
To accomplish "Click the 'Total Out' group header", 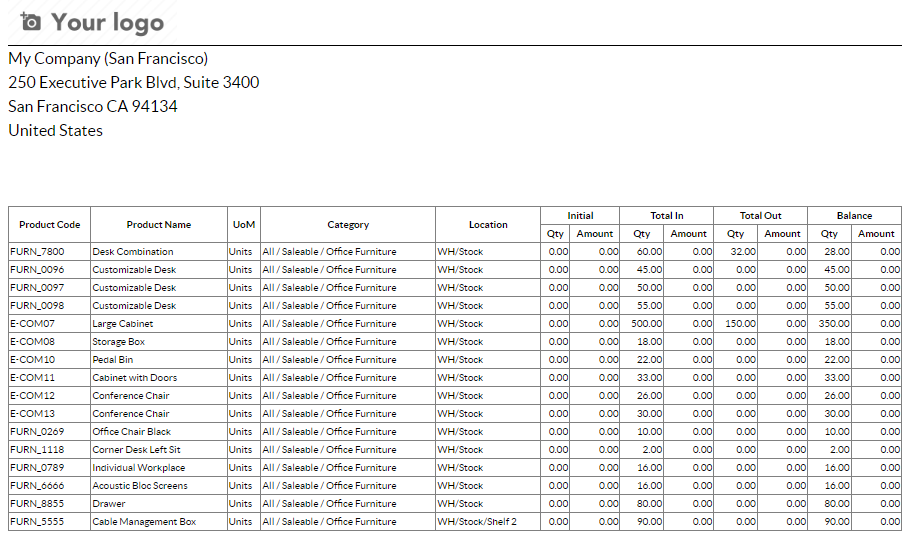I will point(760,216).
